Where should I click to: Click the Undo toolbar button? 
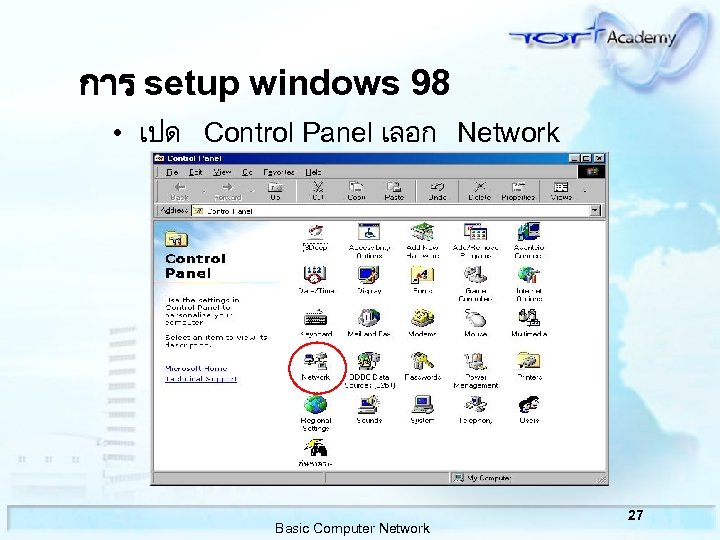coord(437,191)
